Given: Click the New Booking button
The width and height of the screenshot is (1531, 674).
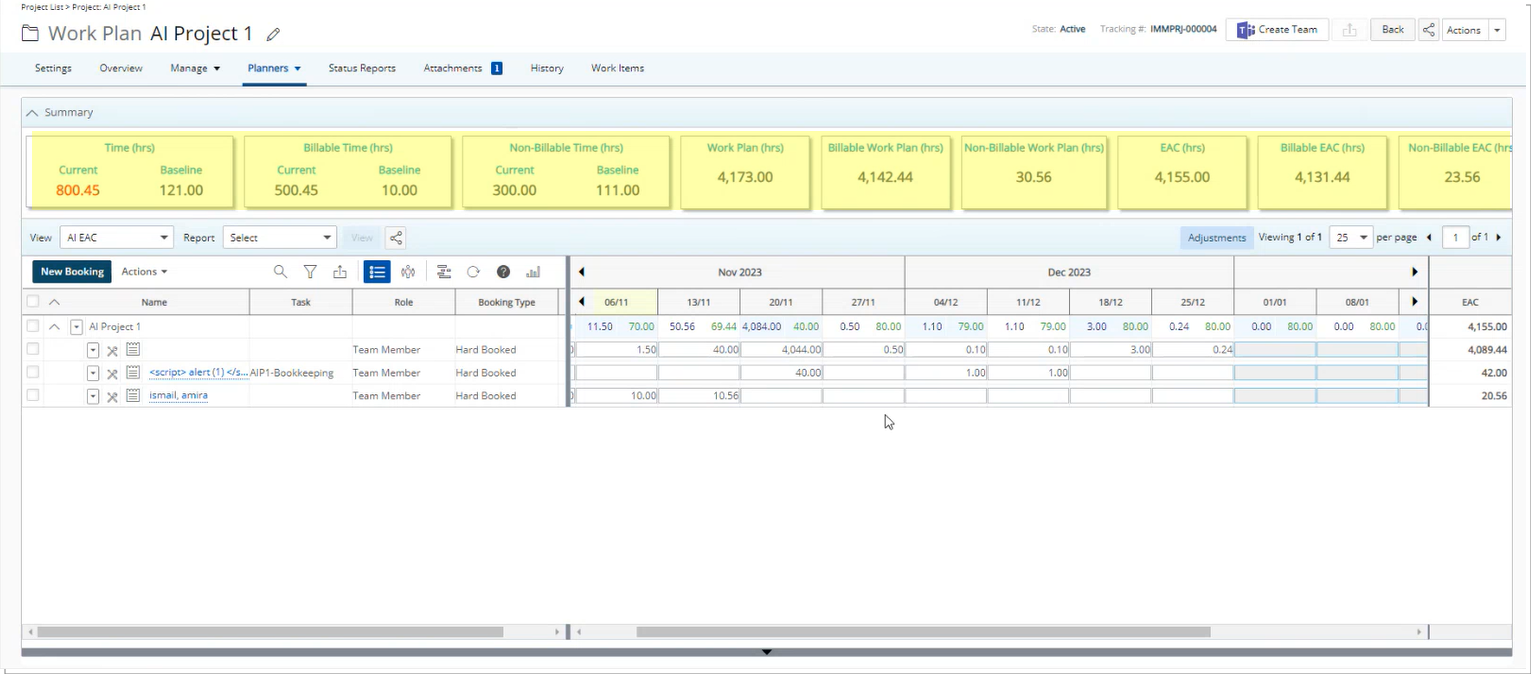Looking at the screenshot, I should [x=72, y=272].
